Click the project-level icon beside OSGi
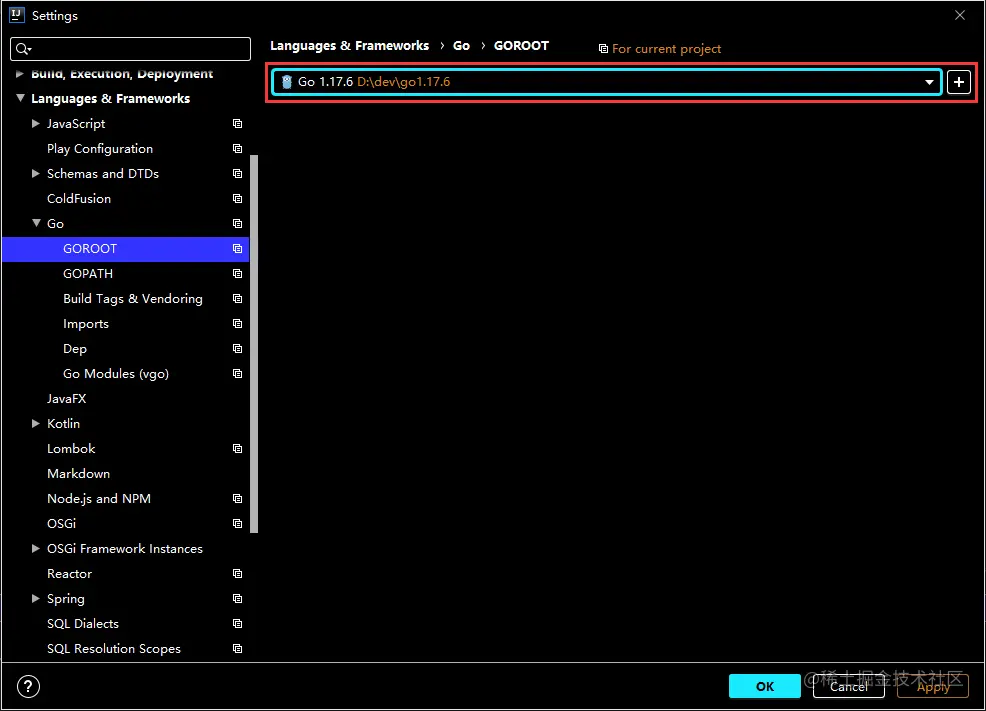 (237, 524)
